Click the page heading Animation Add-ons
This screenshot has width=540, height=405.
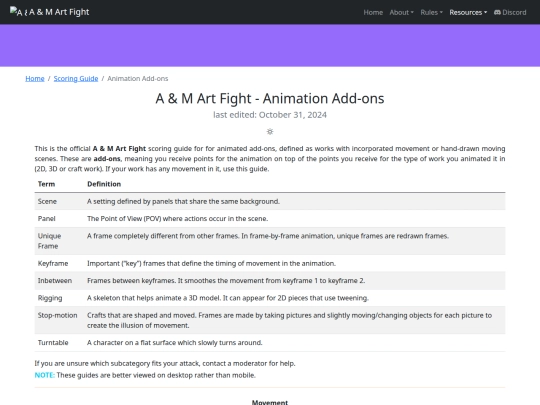270,98
